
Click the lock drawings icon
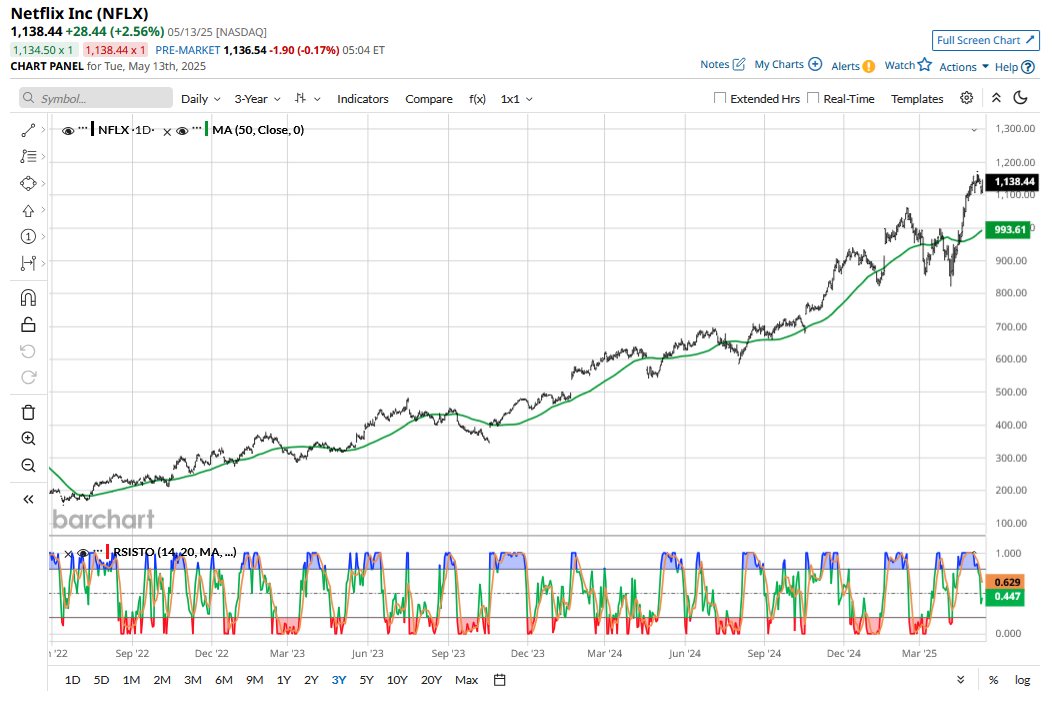tap(27, 324)
